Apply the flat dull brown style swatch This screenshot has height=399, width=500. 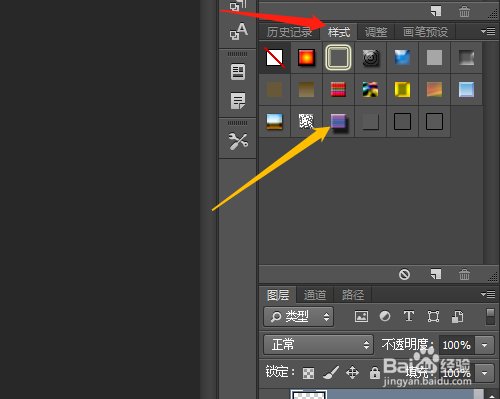[275, 90]
